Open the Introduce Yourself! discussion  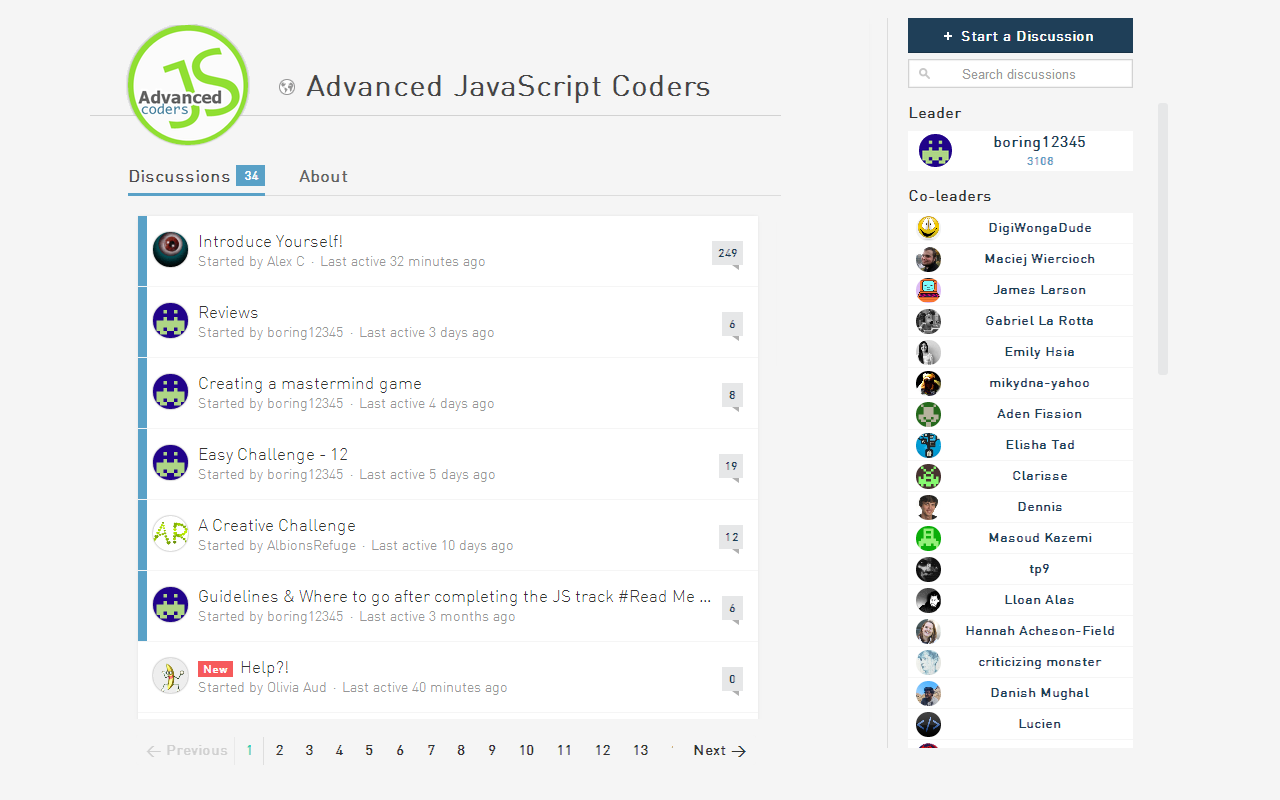pyautogui.click(x=270, y=241)
